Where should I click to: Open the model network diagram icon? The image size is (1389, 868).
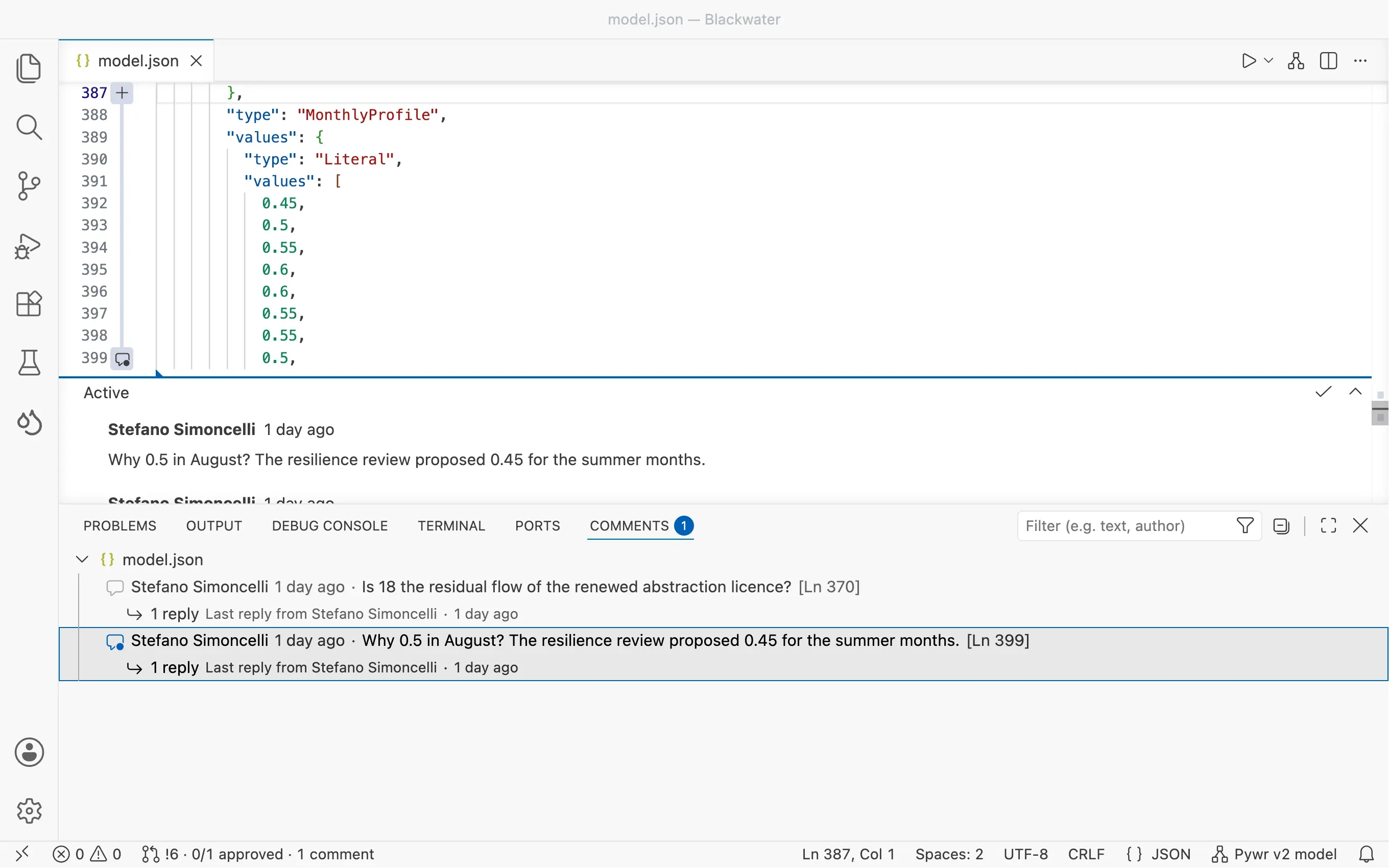1296,61
